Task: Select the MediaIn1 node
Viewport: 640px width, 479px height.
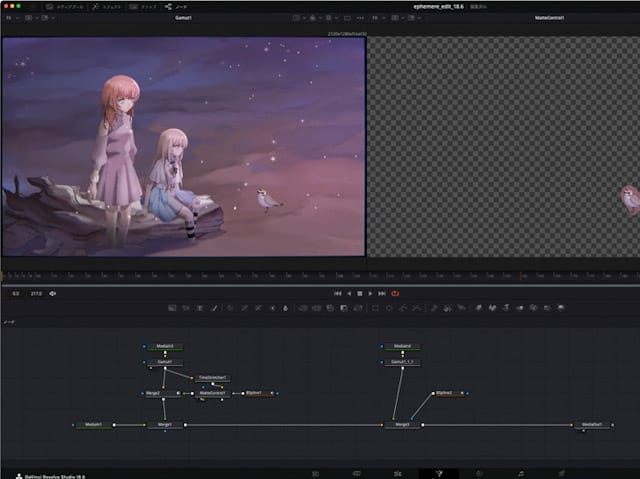Action: 94,425
